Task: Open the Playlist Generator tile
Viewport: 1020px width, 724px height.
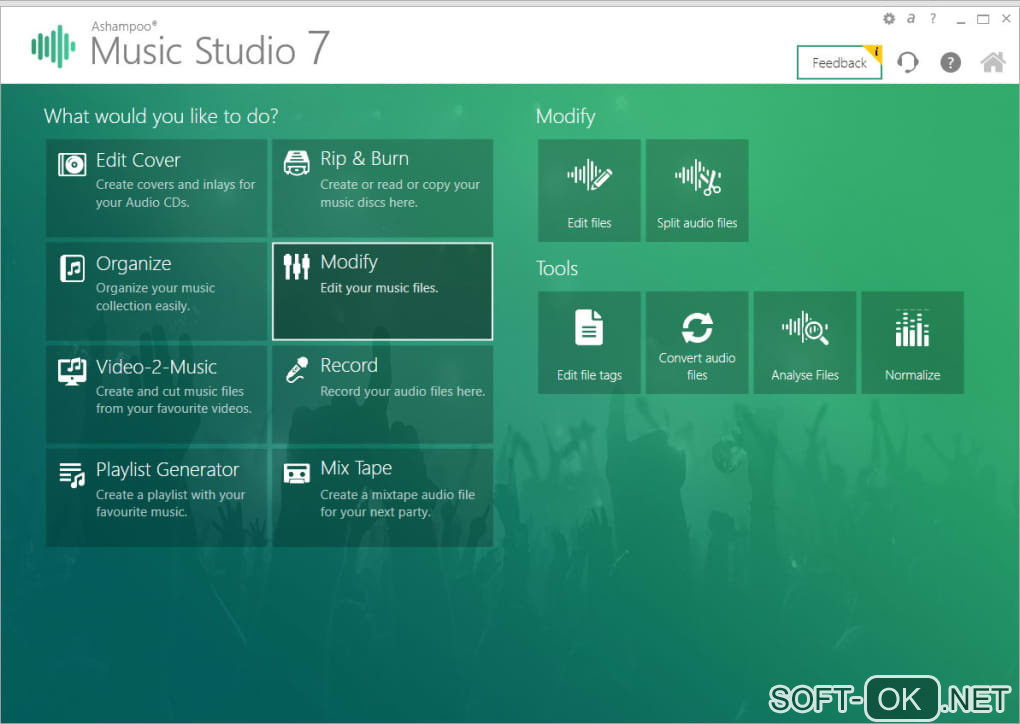Action: pos(156,498)
